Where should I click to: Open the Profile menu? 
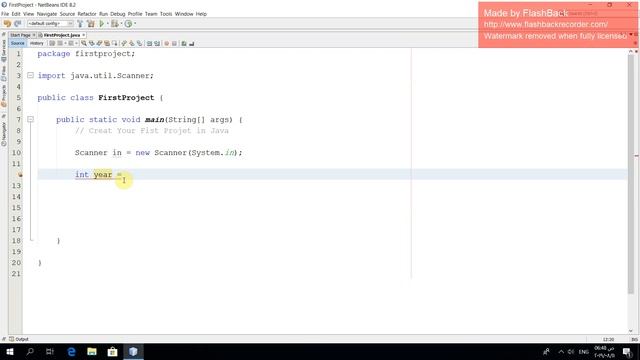pos(135,14)
